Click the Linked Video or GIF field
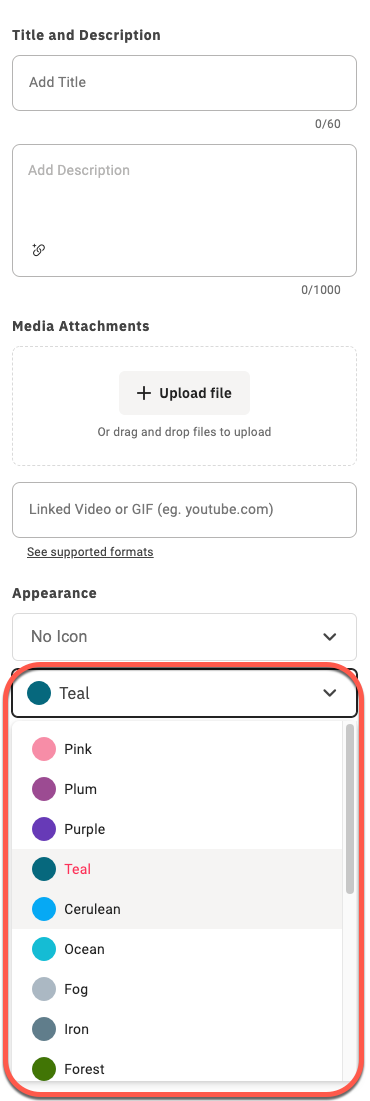 point(184,510)
